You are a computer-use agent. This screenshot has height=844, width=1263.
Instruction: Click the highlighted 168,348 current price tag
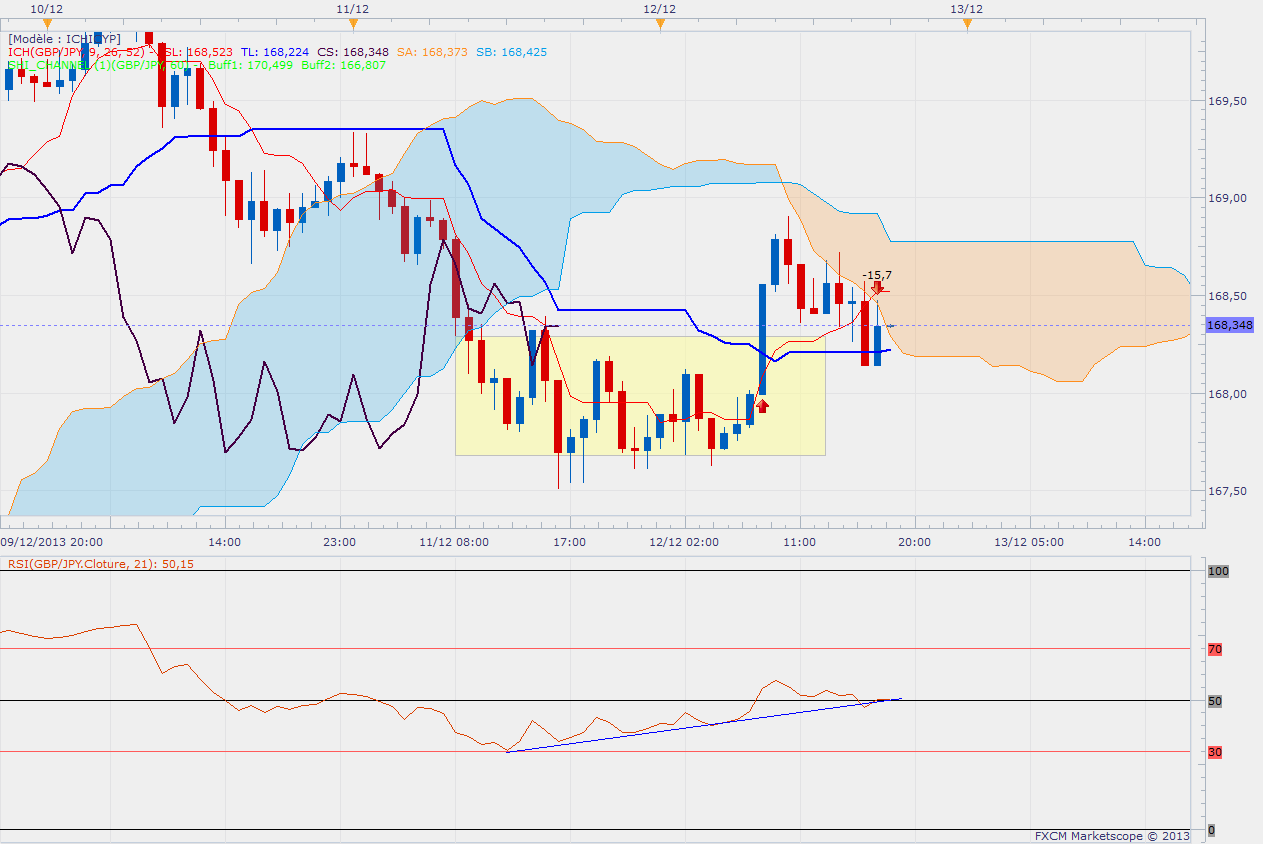tap(1229, 325)
